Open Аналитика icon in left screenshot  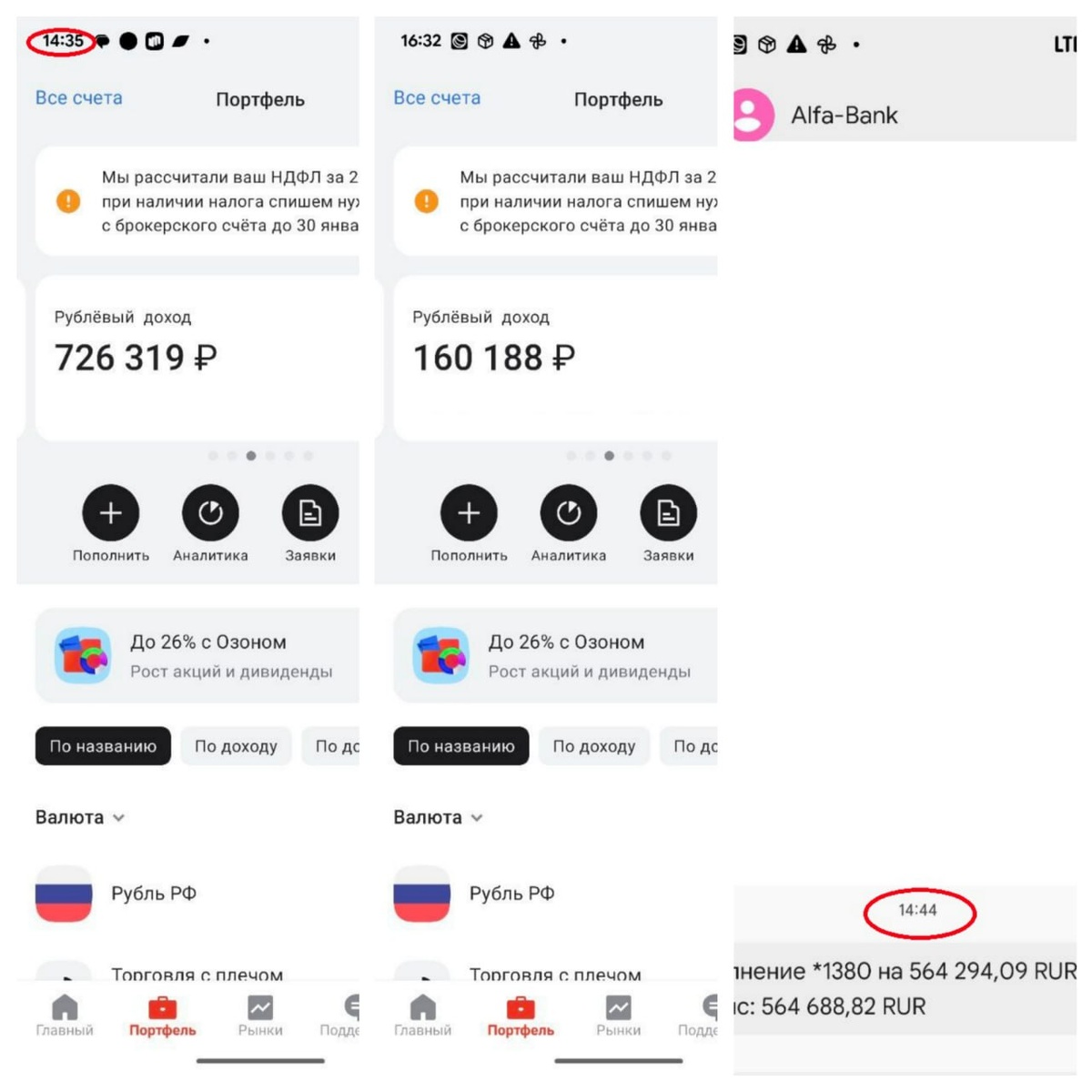click(x=210, y=513)
